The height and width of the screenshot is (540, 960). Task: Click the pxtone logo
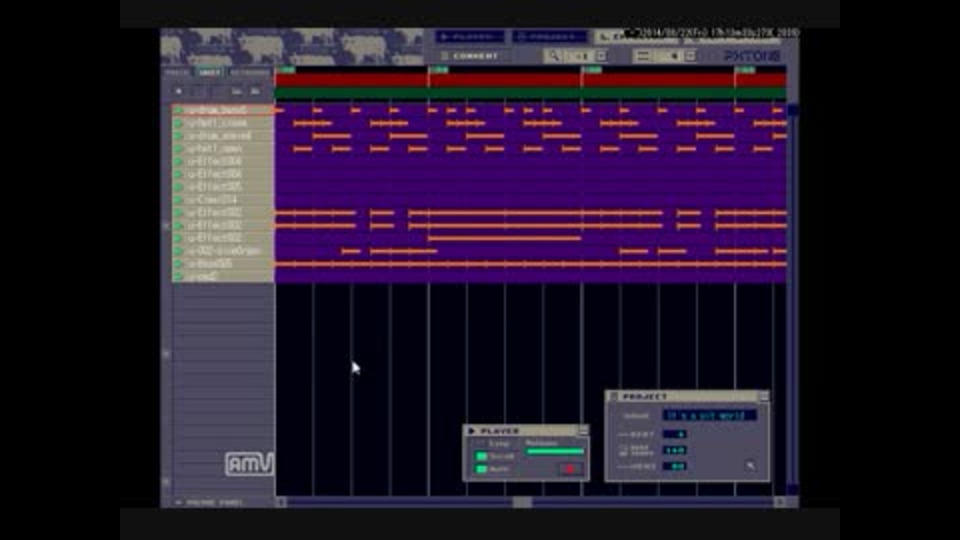click(x=752, y=56)
